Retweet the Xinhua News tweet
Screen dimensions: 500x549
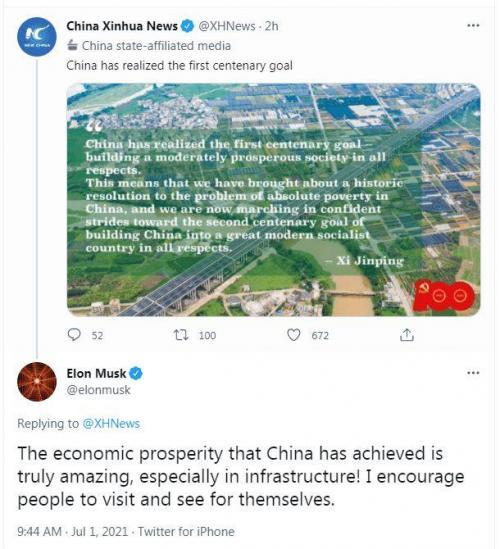[x=182, y=335]
